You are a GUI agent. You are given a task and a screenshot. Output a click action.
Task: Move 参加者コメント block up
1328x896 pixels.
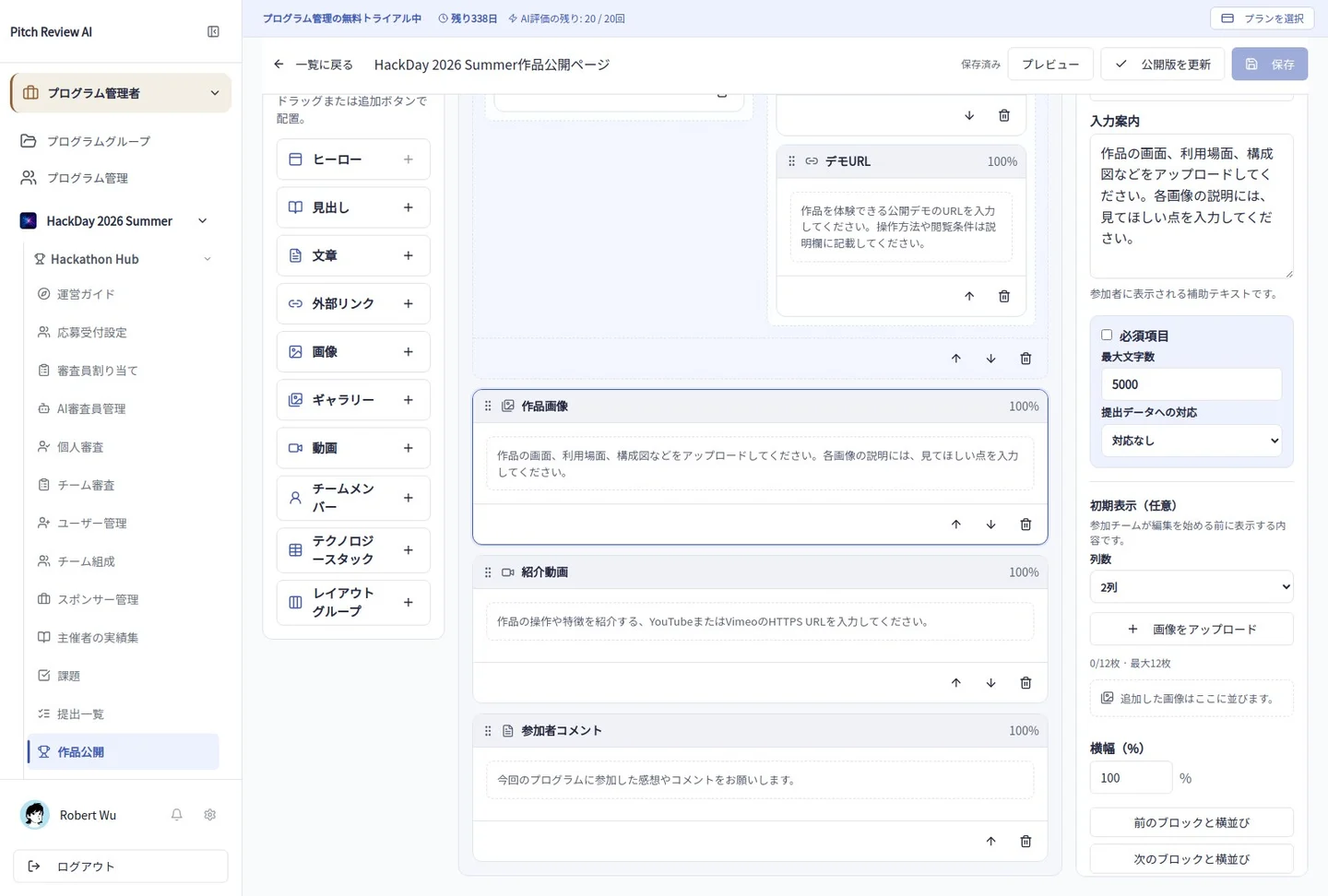point(990,842)
